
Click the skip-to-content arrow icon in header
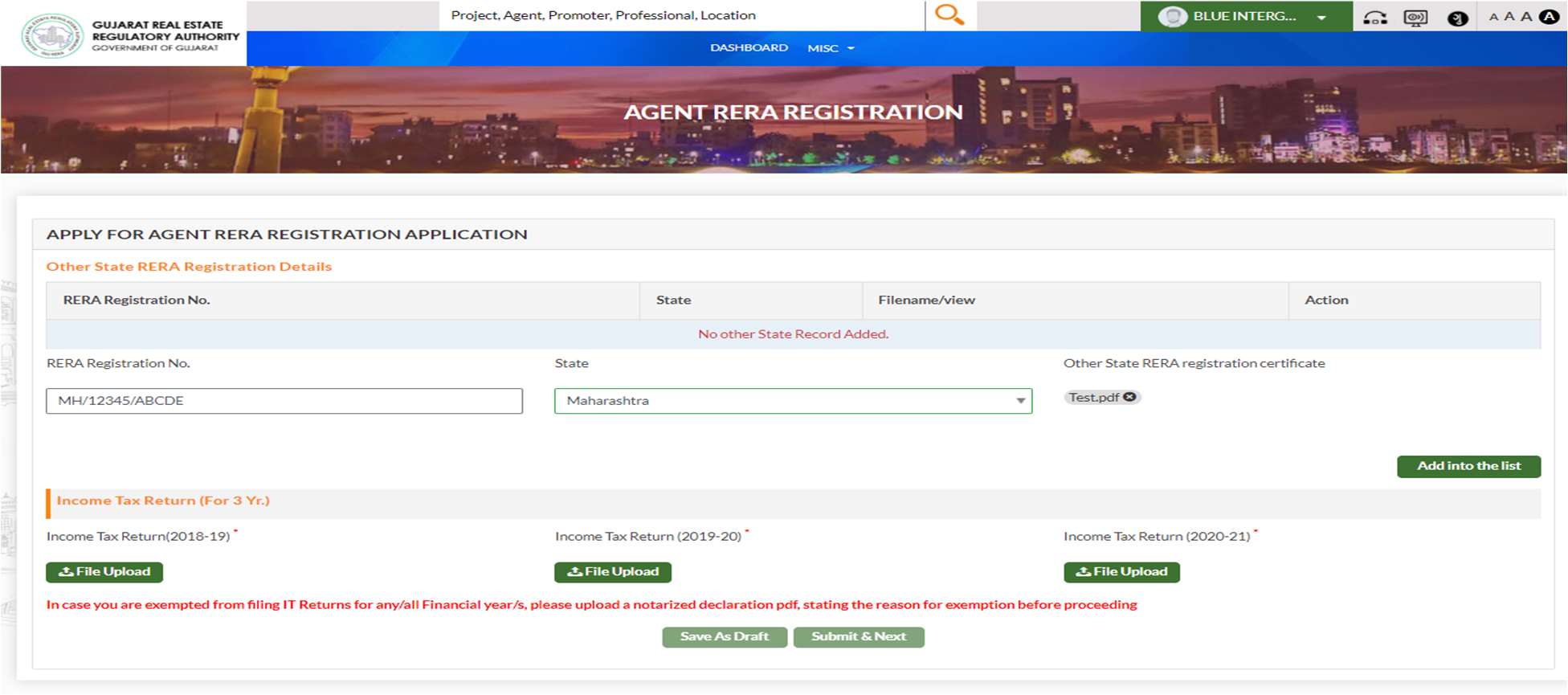(1375, 17)
